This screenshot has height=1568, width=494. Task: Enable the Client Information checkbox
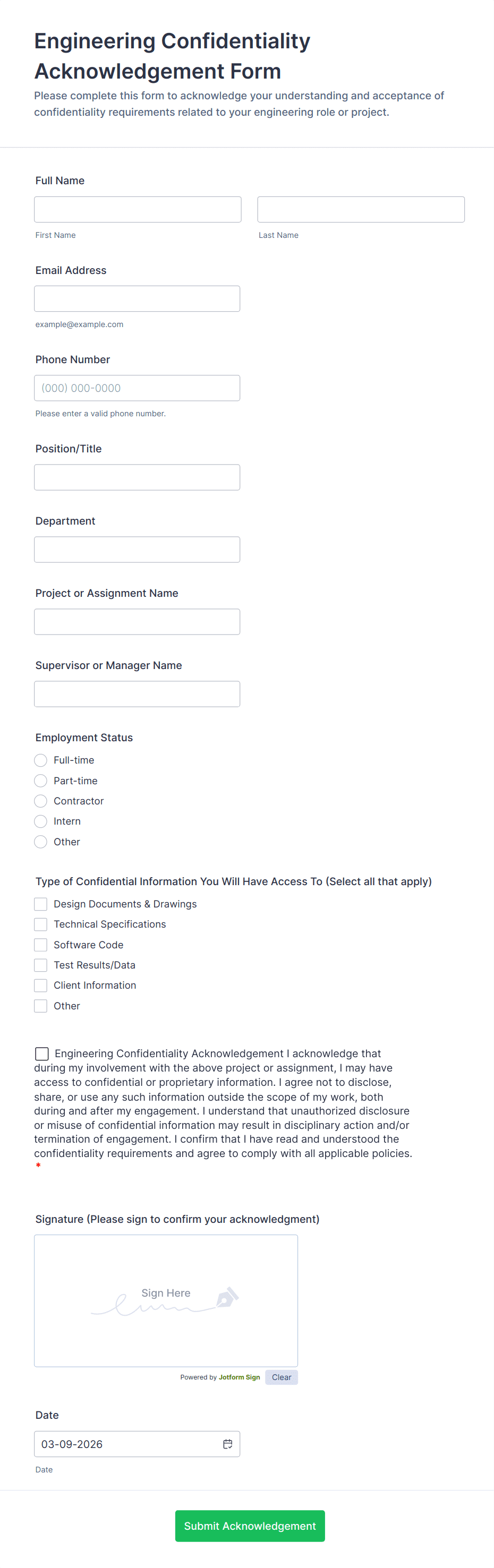click(x=41, y=985)
